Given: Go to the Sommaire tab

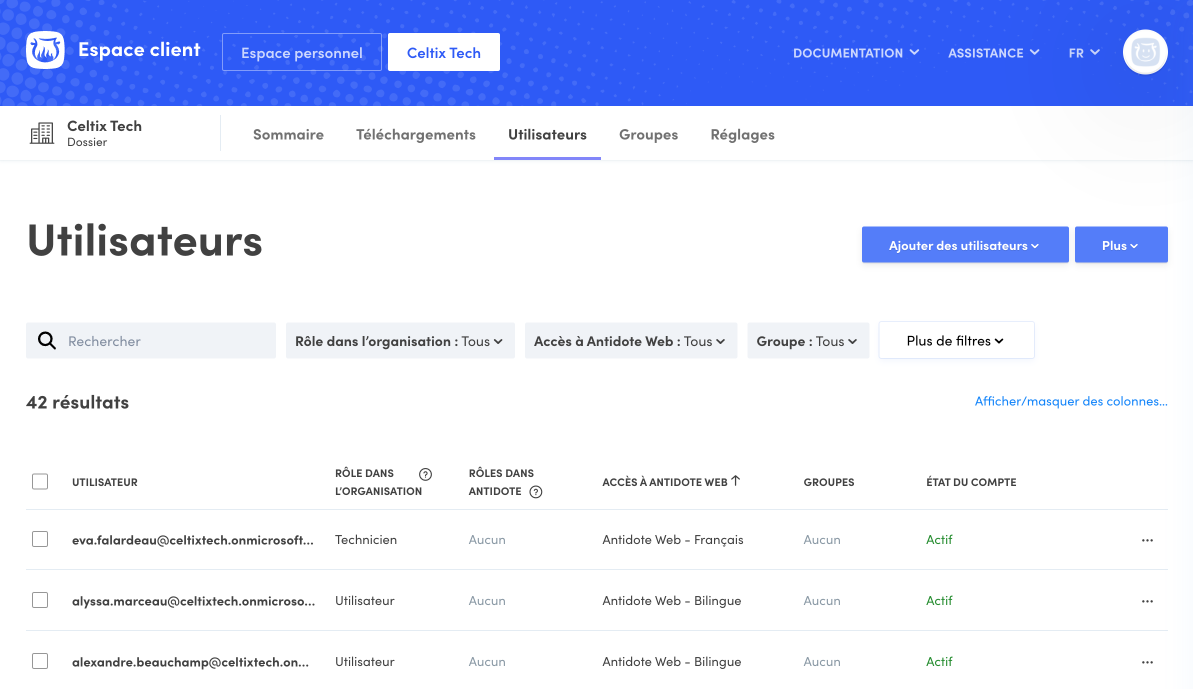Looking at the screenshot, I should click(x=288, y=135).
